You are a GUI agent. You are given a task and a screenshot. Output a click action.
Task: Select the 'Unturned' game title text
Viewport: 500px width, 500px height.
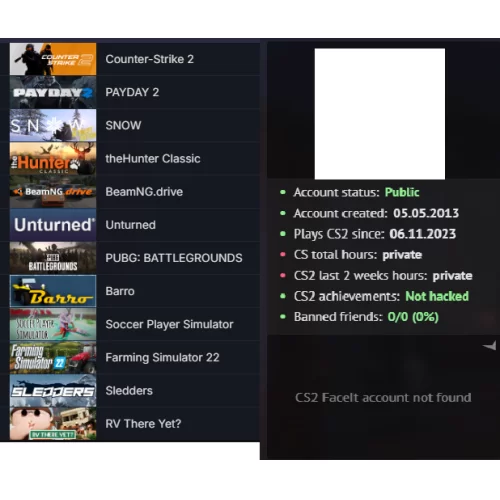tap(131, 225)
